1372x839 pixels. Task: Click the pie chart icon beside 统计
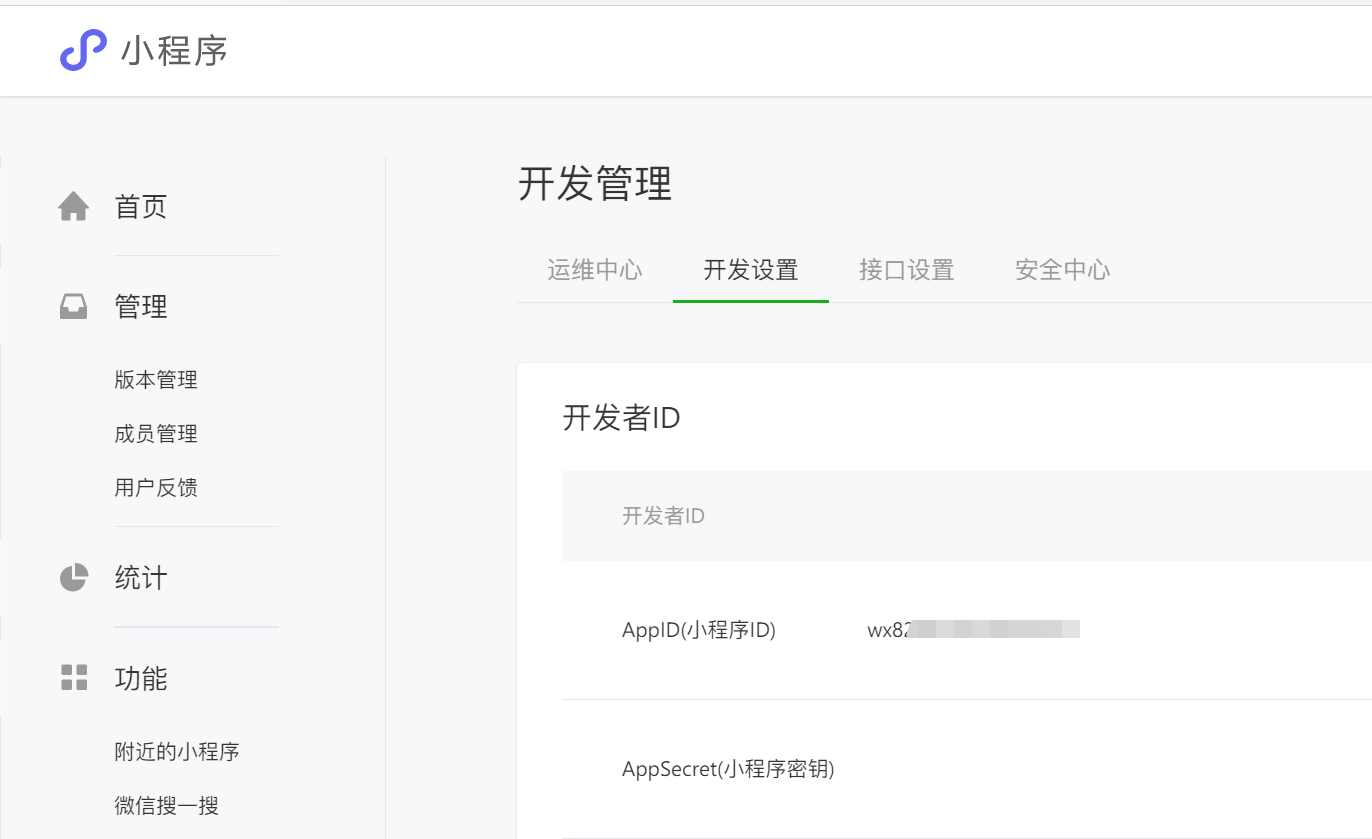[74, 578]
